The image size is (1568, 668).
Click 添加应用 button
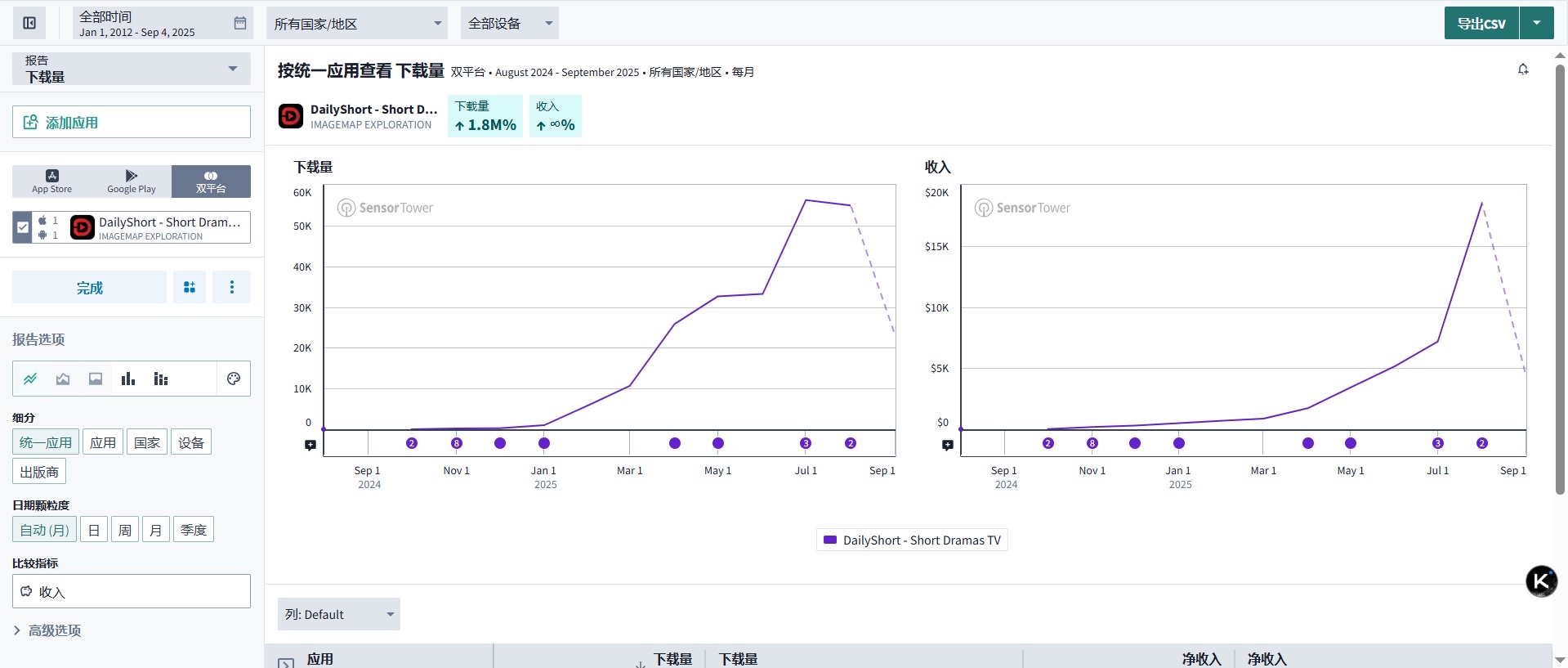132,122
